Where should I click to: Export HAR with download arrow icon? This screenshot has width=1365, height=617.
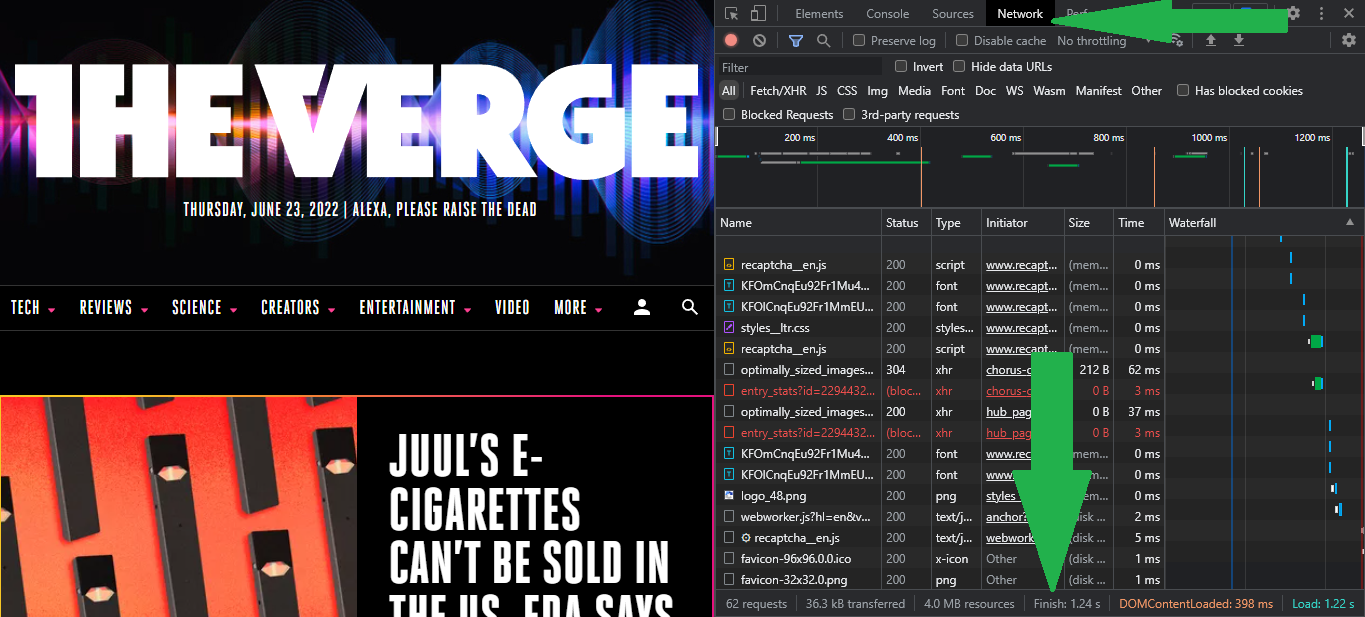[x=1239, y=41]
